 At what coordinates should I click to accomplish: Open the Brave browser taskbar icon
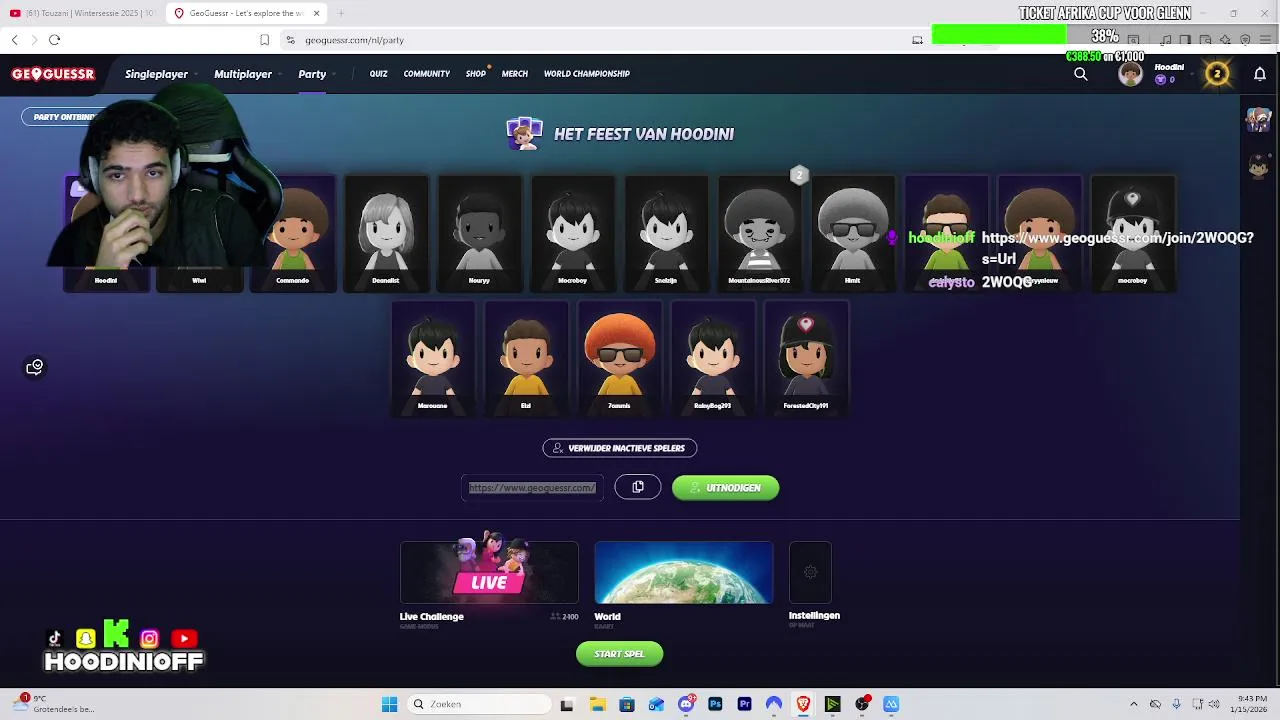point(803,705)
